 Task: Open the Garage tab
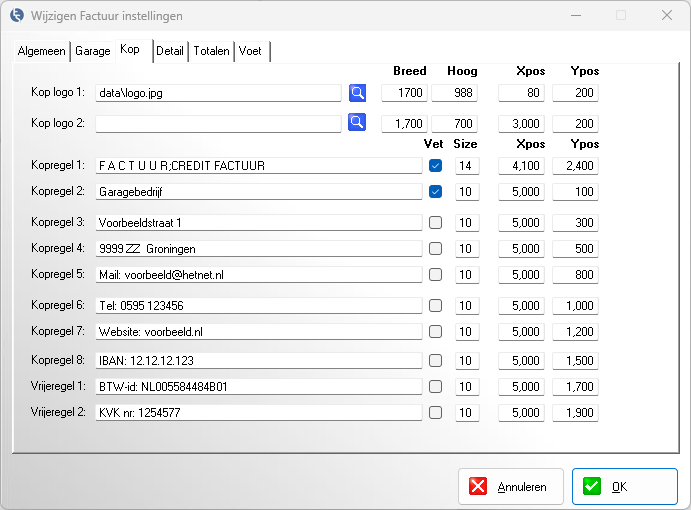click(93, 51)
